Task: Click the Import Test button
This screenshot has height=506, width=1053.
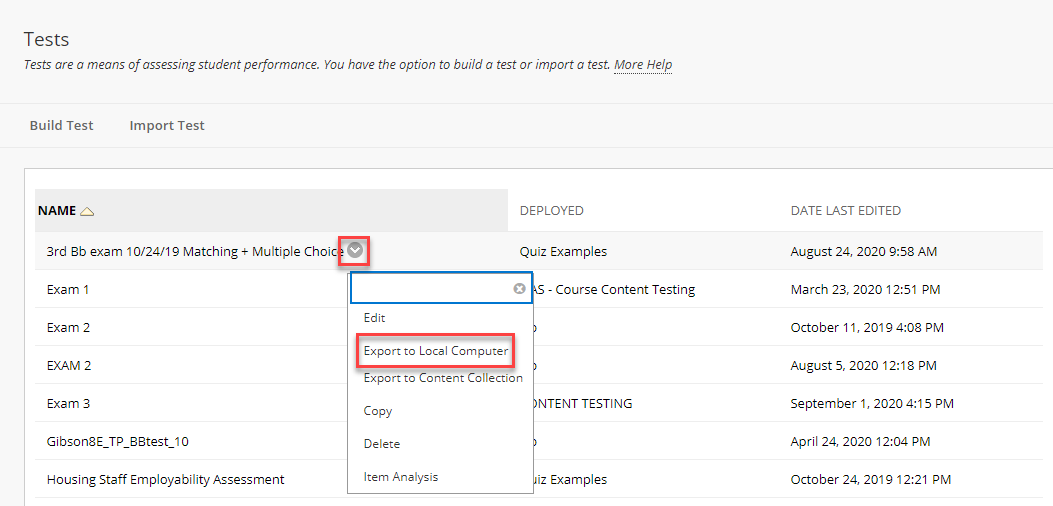Action: (x=167, y=126)
